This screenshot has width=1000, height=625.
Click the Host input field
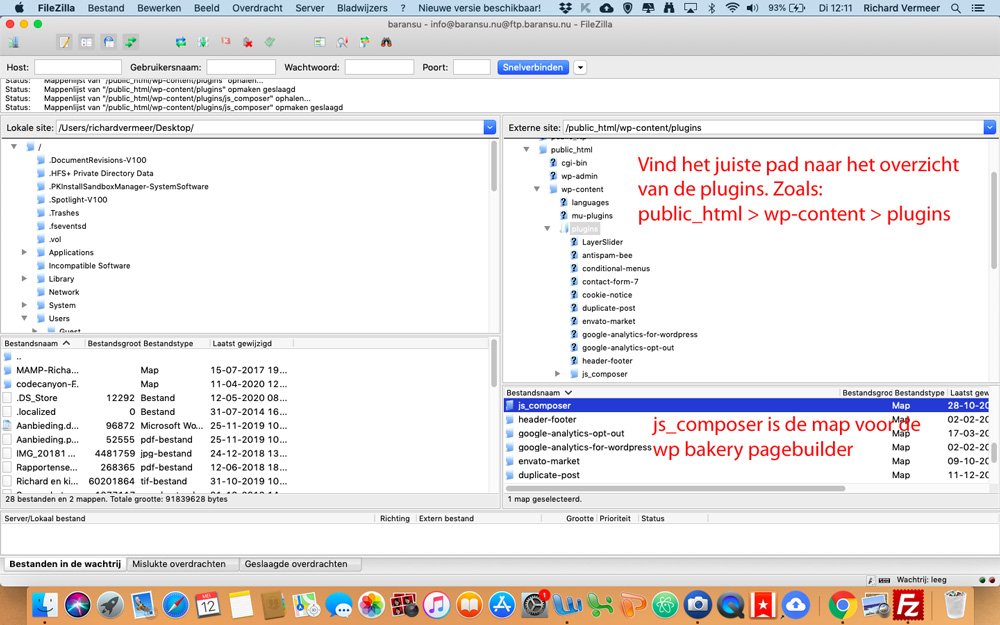(77, 67)
